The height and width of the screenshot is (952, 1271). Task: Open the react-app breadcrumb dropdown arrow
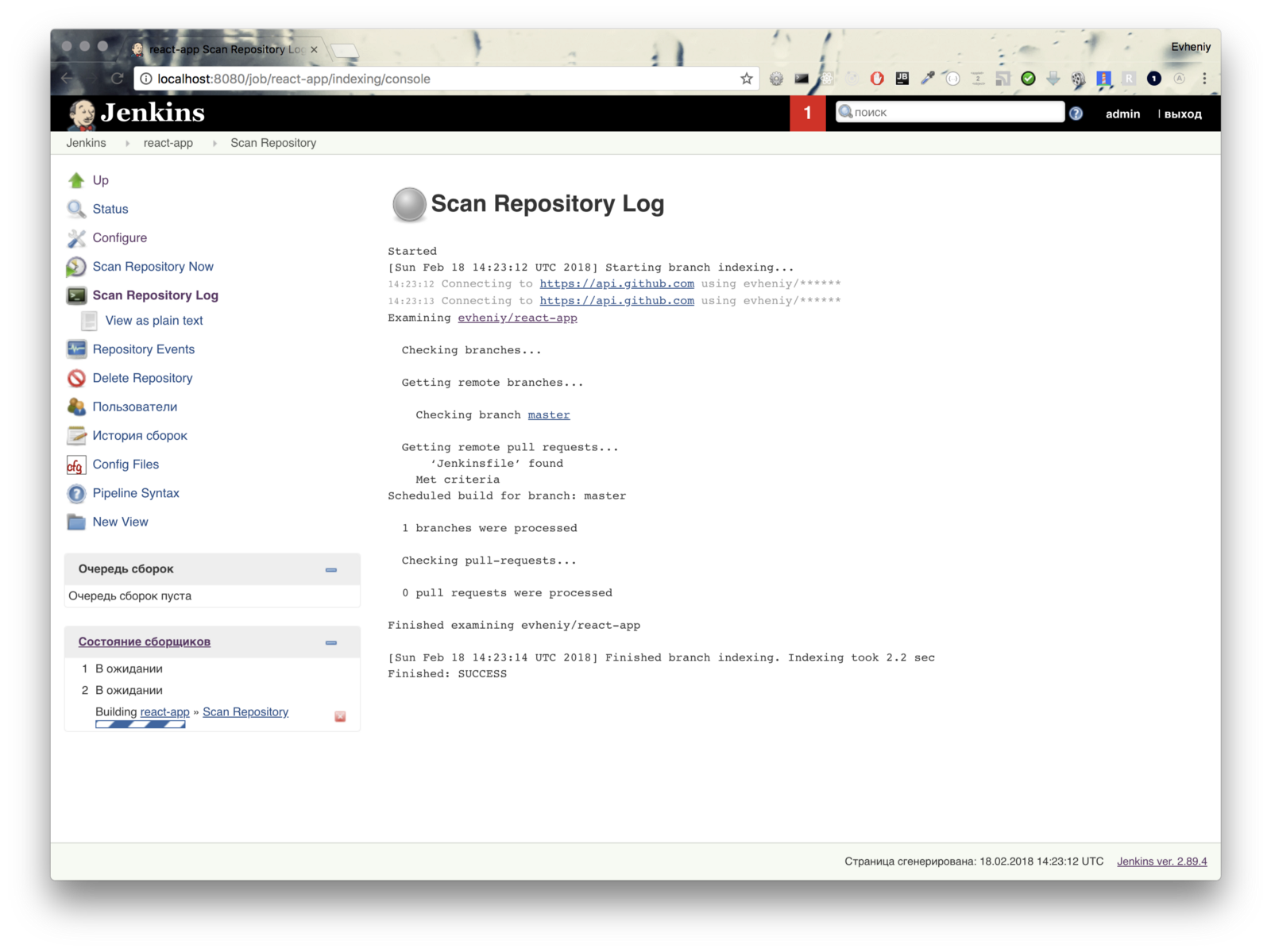point(214,144)
